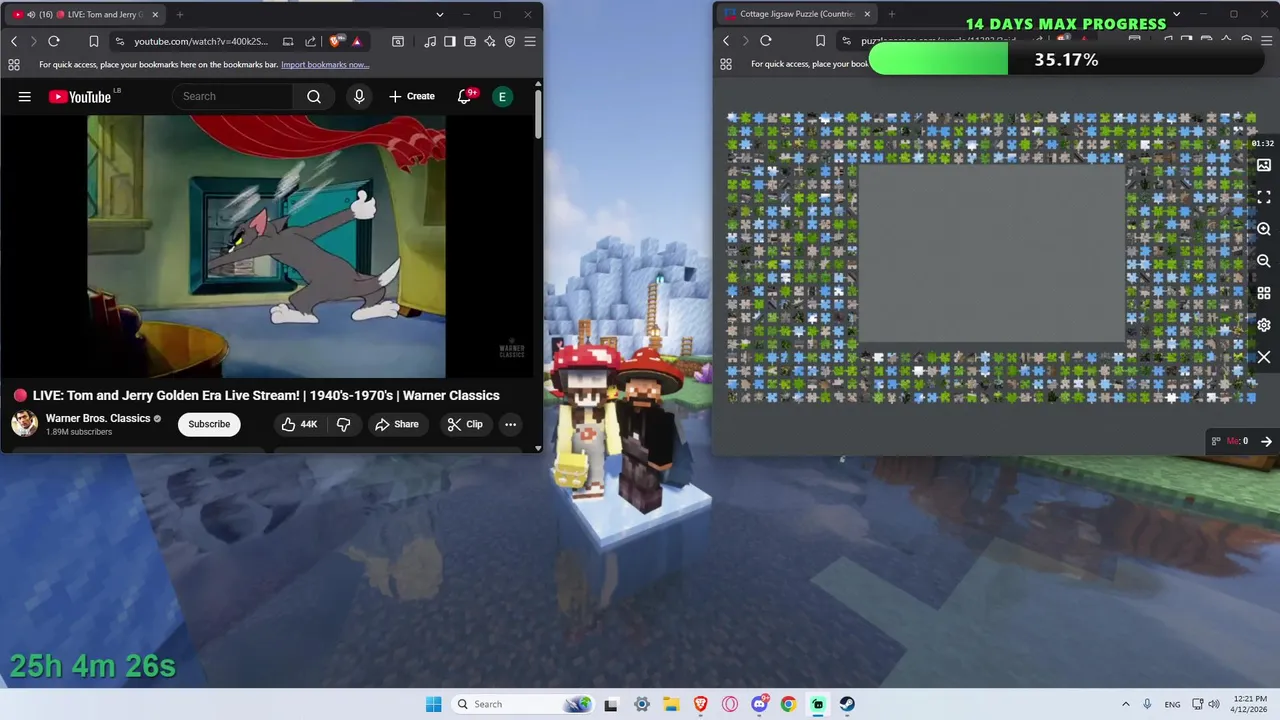Show hidden system tray icons
The width and height of the screenshot is (1280, 720).
point(1126,704)
